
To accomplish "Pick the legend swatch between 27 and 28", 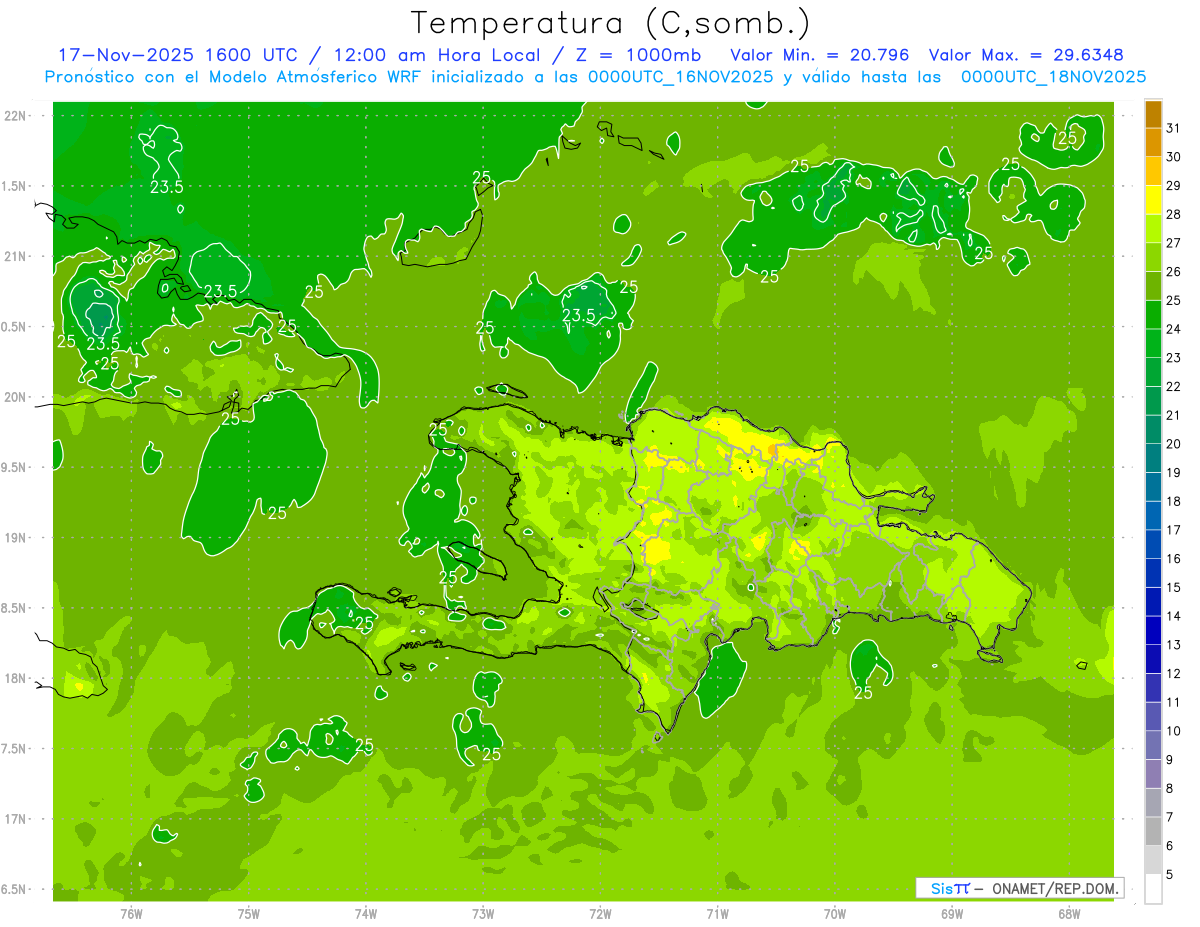I will tap(1153, 228).
